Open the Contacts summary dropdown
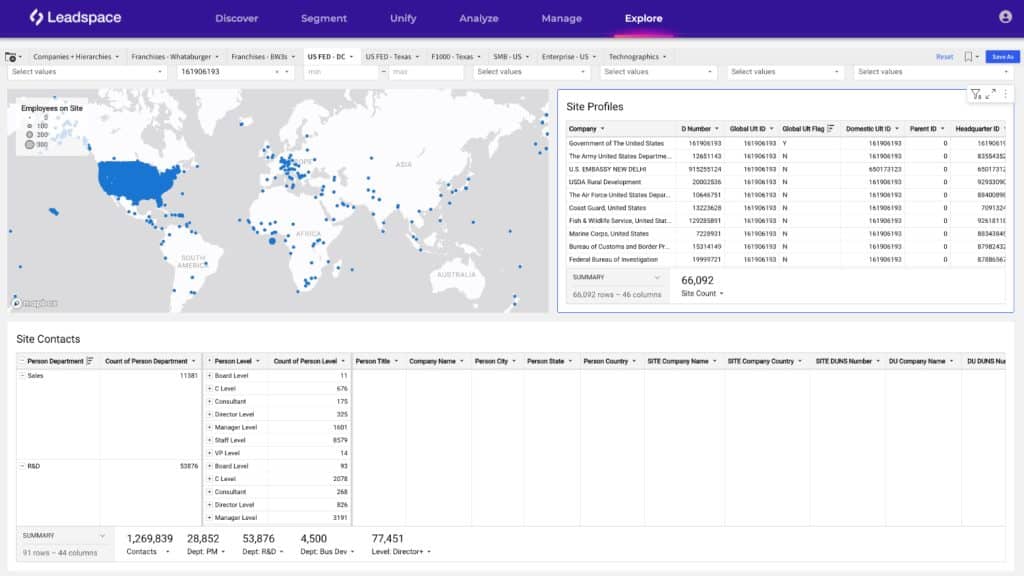Screen dimensions: 1024x576 (167, 552)
